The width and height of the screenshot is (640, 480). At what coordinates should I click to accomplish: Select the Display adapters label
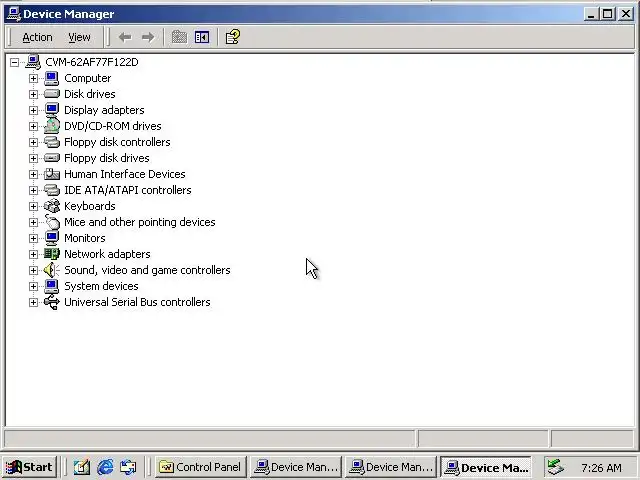[x=104, y=110]
